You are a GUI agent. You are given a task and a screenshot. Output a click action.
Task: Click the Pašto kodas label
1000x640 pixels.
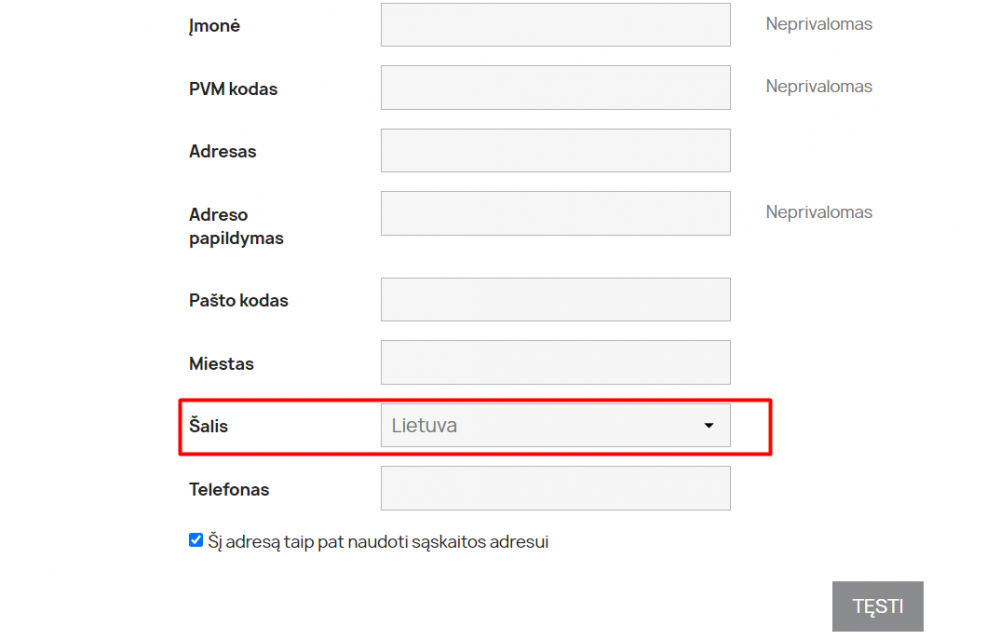pos(238,301)
